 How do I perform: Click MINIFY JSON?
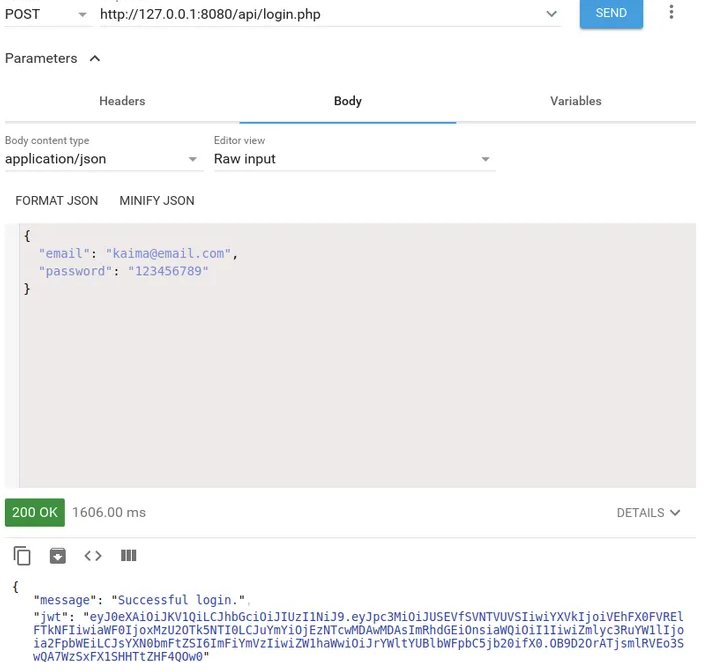click(157, 201)
